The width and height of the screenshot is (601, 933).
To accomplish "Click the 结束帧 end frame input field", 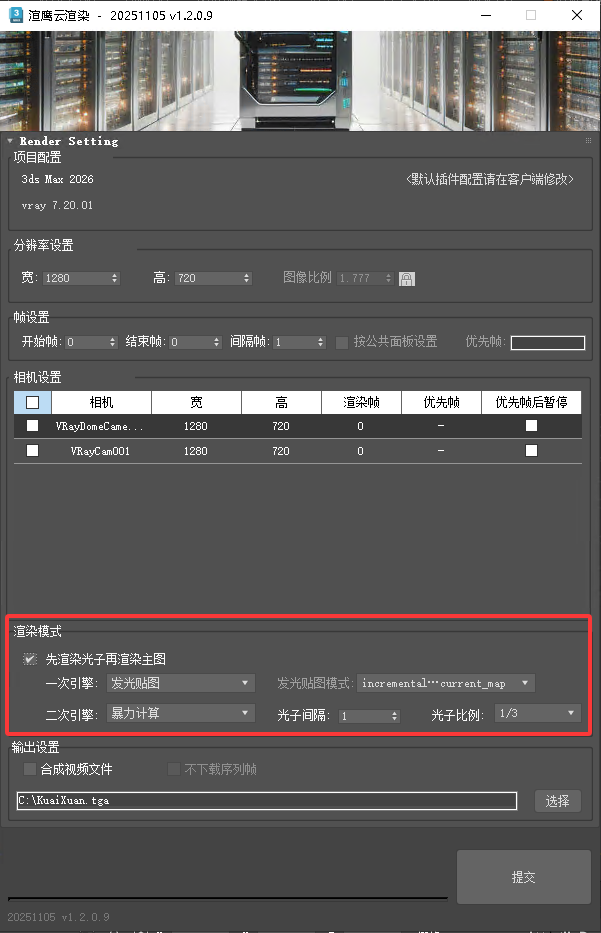I will tap(190, 342).
